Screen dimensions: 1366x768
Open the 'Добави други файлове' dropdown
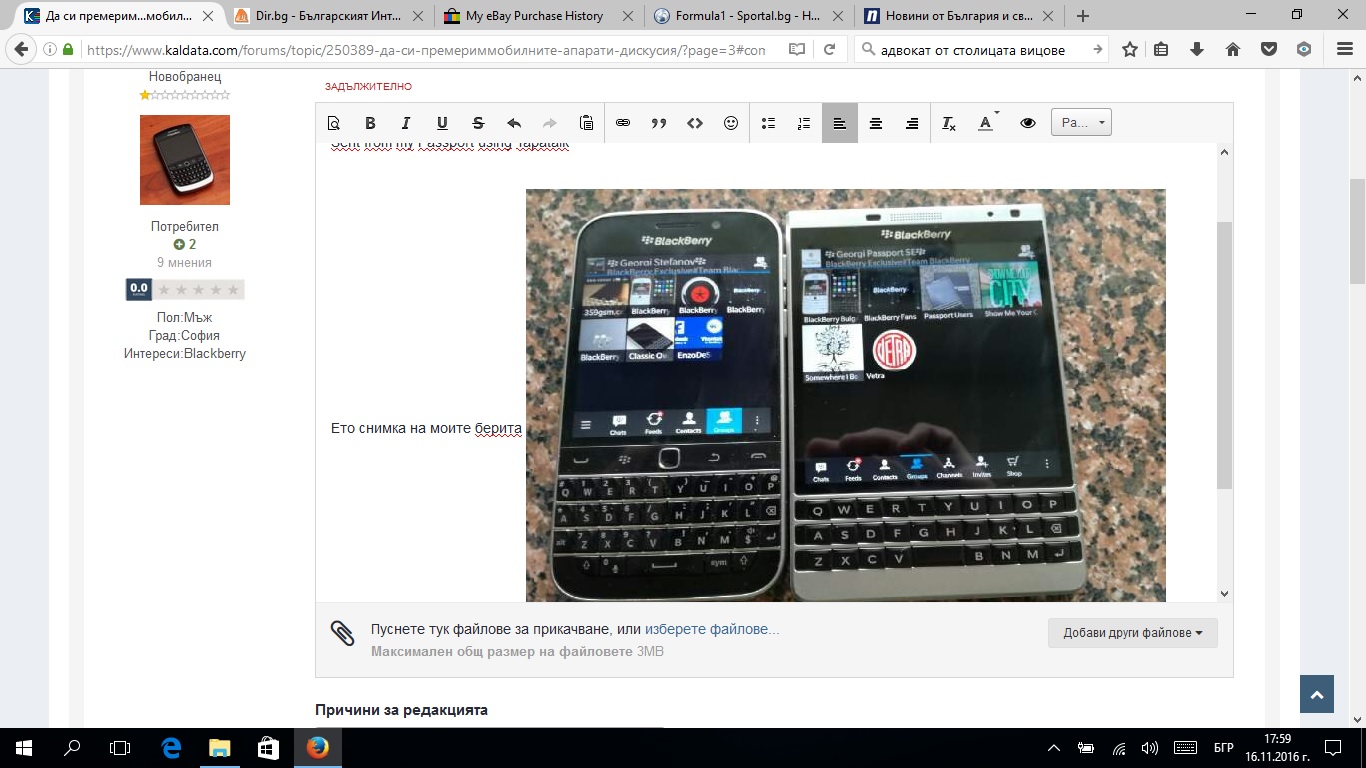pyautogui.click(x=1133, y=633)
